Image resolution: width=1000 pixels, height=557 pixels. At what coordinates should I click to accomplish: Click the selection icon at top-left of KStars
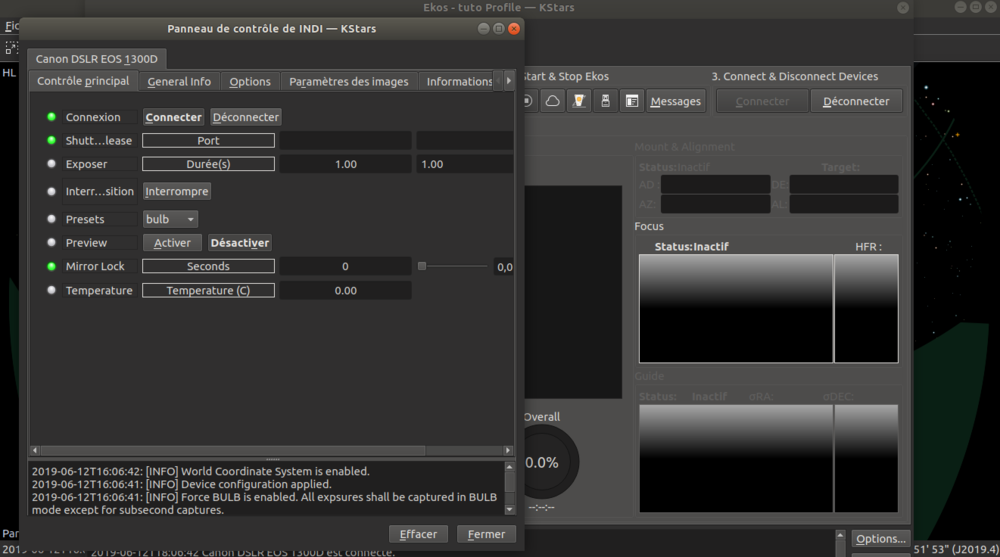(x=11, y=48)
